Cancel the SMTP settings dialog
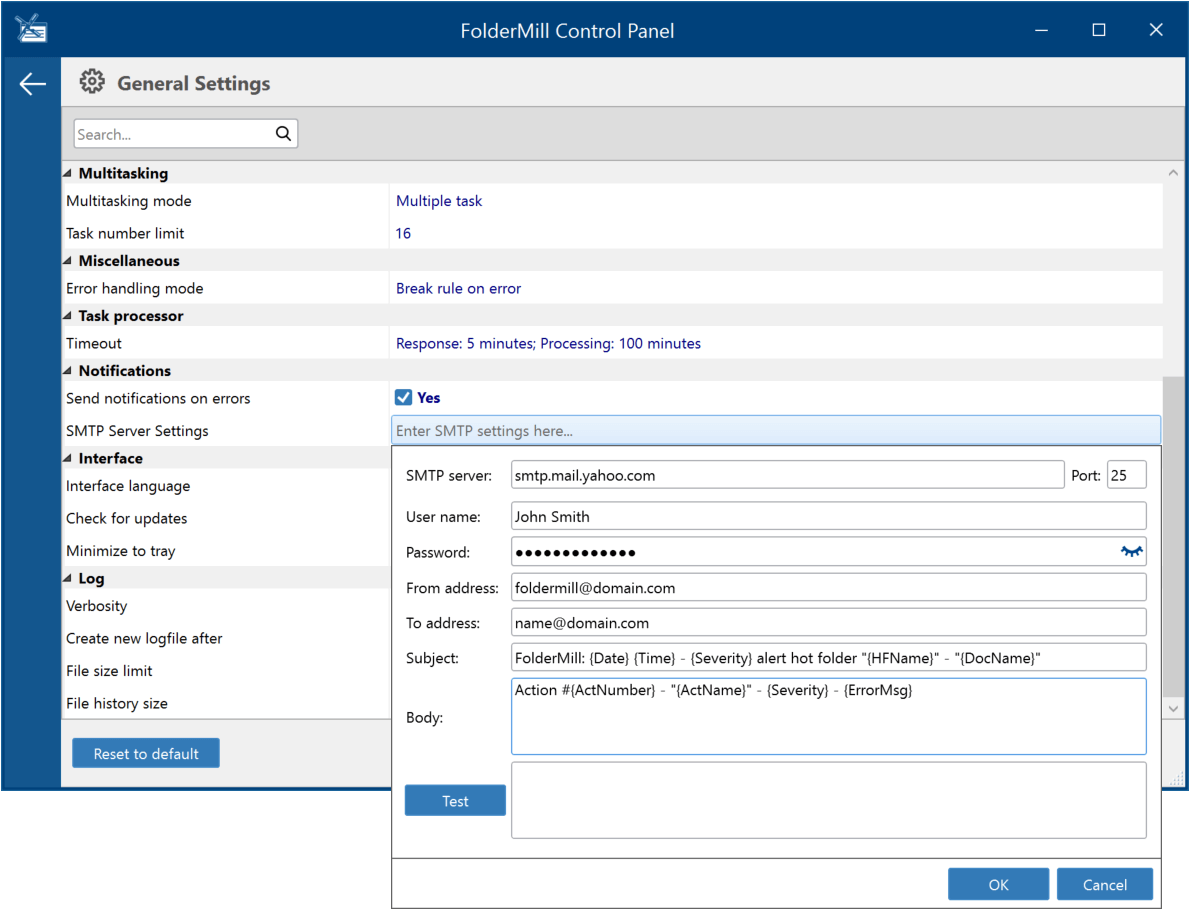1190x910 pixels. point(1104,884)
